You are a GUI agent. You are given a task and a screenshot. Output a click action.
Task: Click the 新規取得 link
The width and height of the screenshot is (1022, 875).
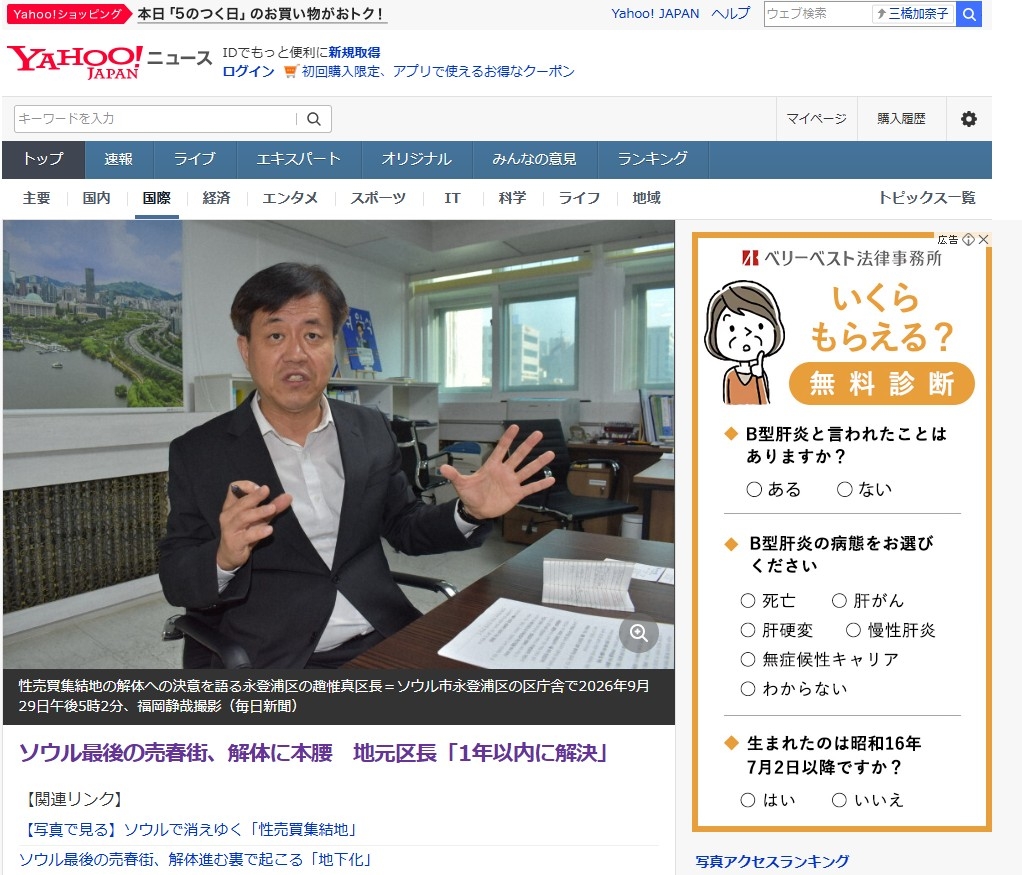pyautogui.click(x=354, y=52)
